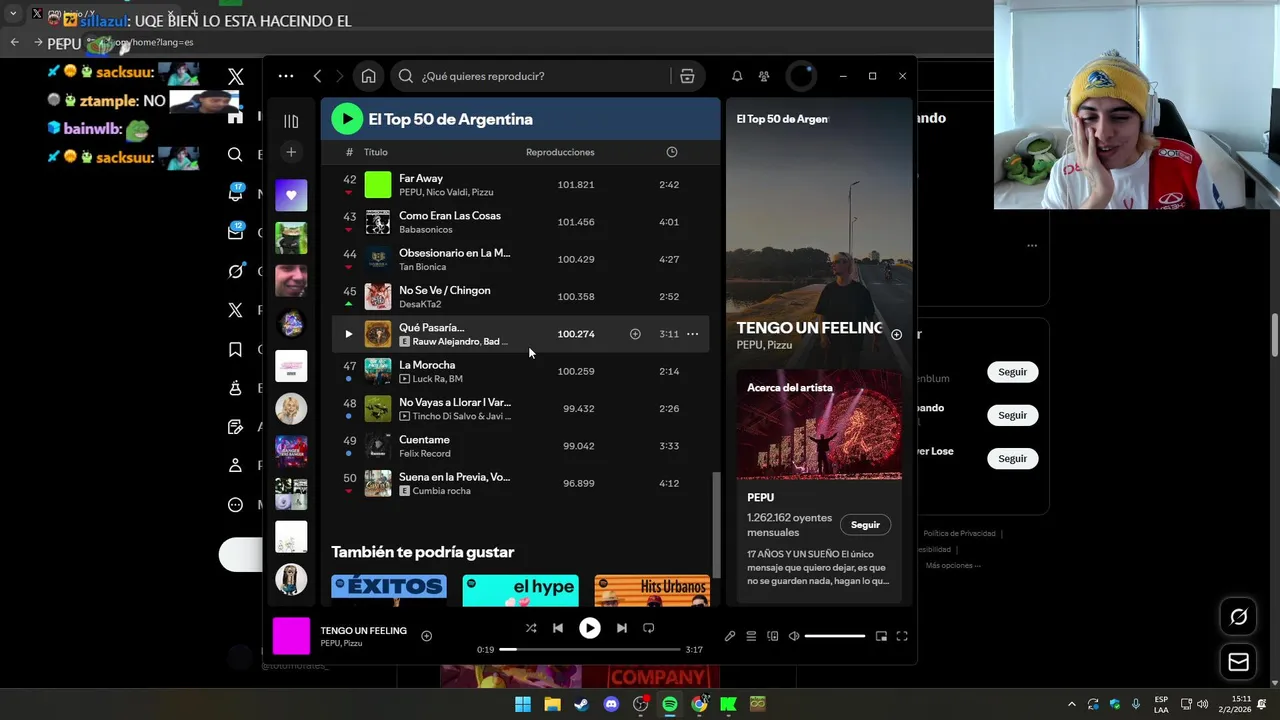This screenshot has width=1280, height=720.
Task: Sort by duration clock icon header
Action: pyautogui.click(x=672, y=152)
